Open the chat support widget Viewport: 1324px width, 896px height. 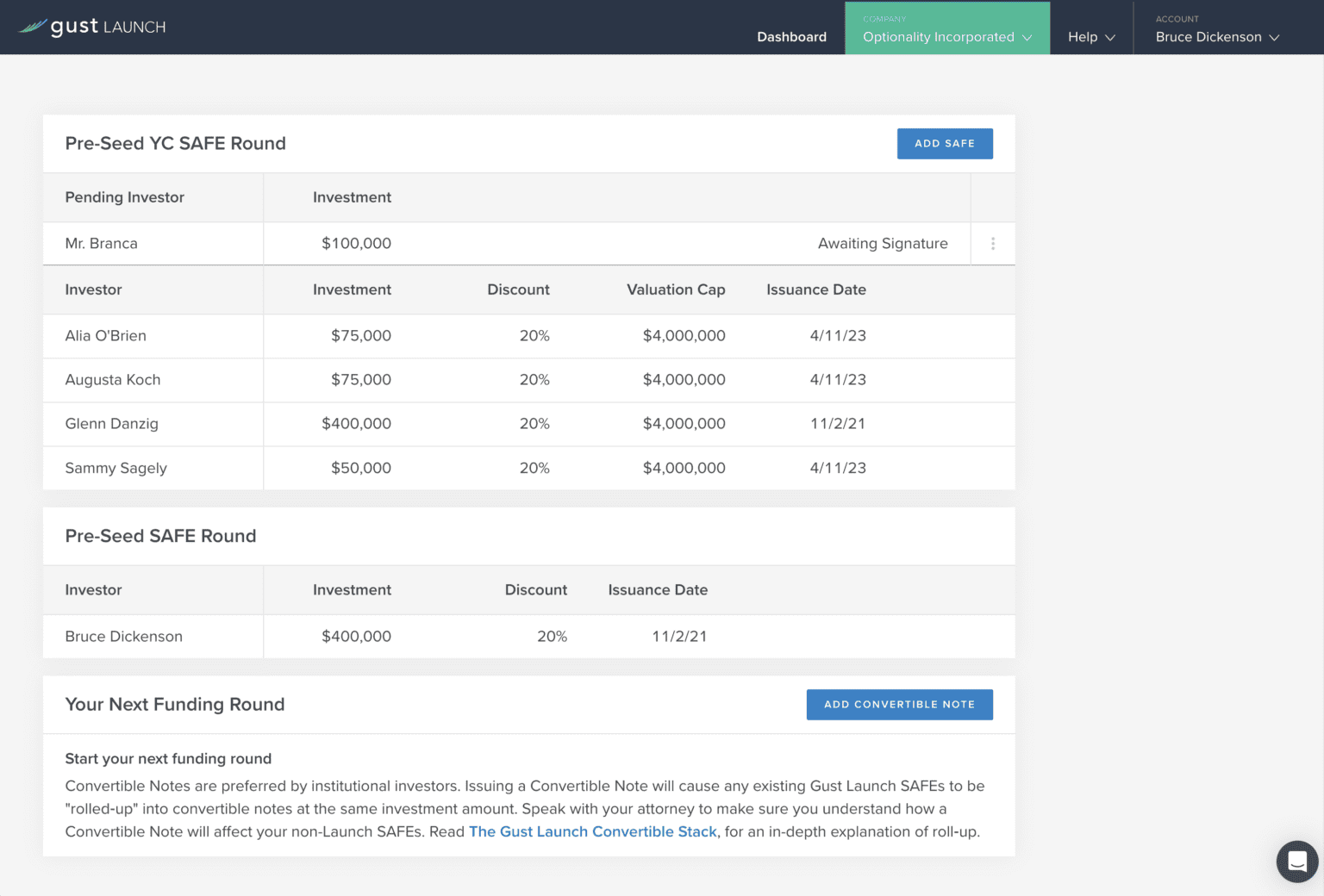coord(1296,862)
